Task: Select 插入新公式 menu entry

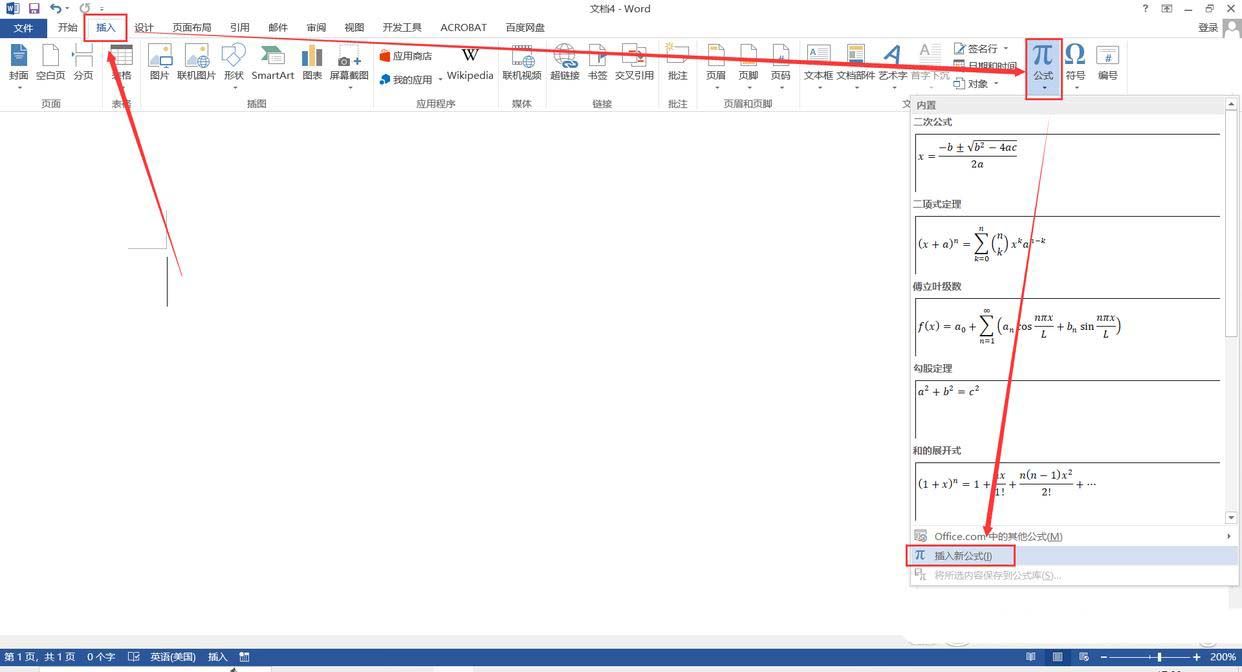Action: coord(961,556)
